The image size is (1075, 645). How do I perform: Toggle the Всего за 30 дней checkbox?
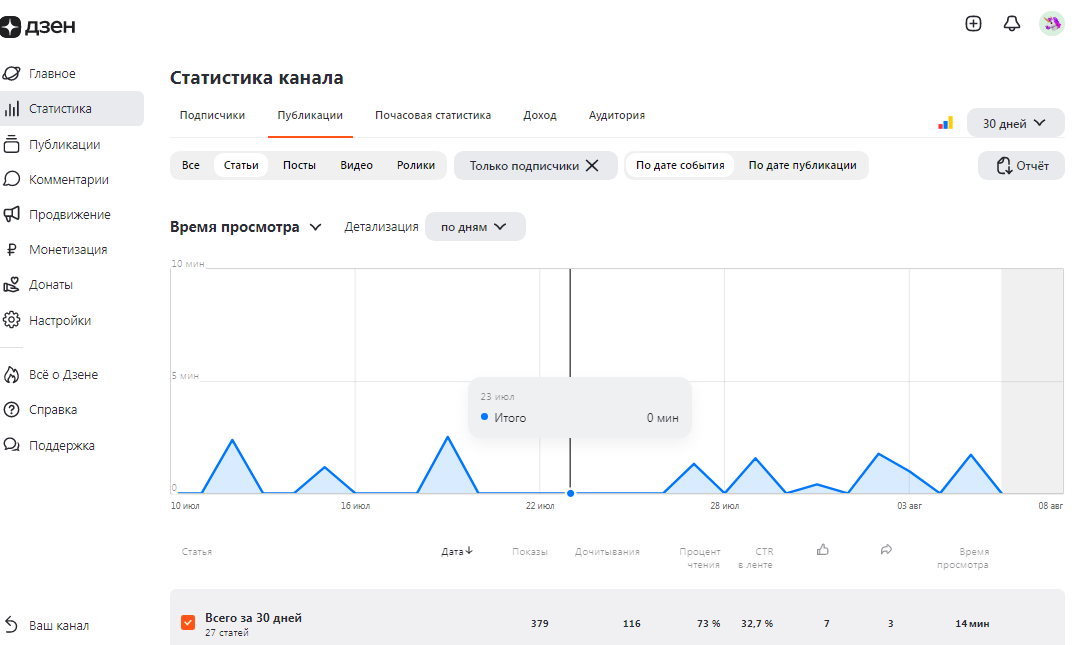pyautogui.click(x=188, y=622)
